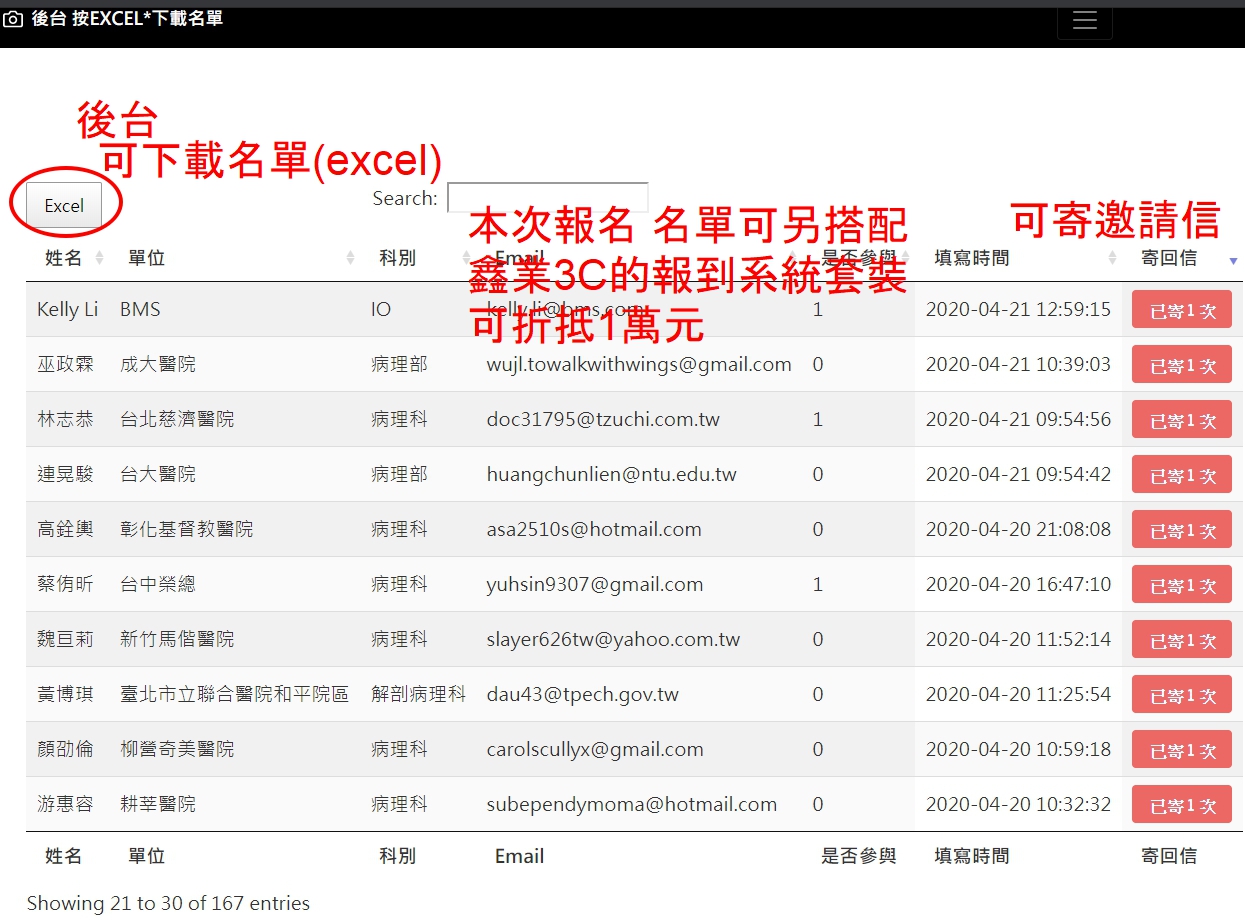Click the email doc31795@tzuchi.com.tw

(603, 419)
